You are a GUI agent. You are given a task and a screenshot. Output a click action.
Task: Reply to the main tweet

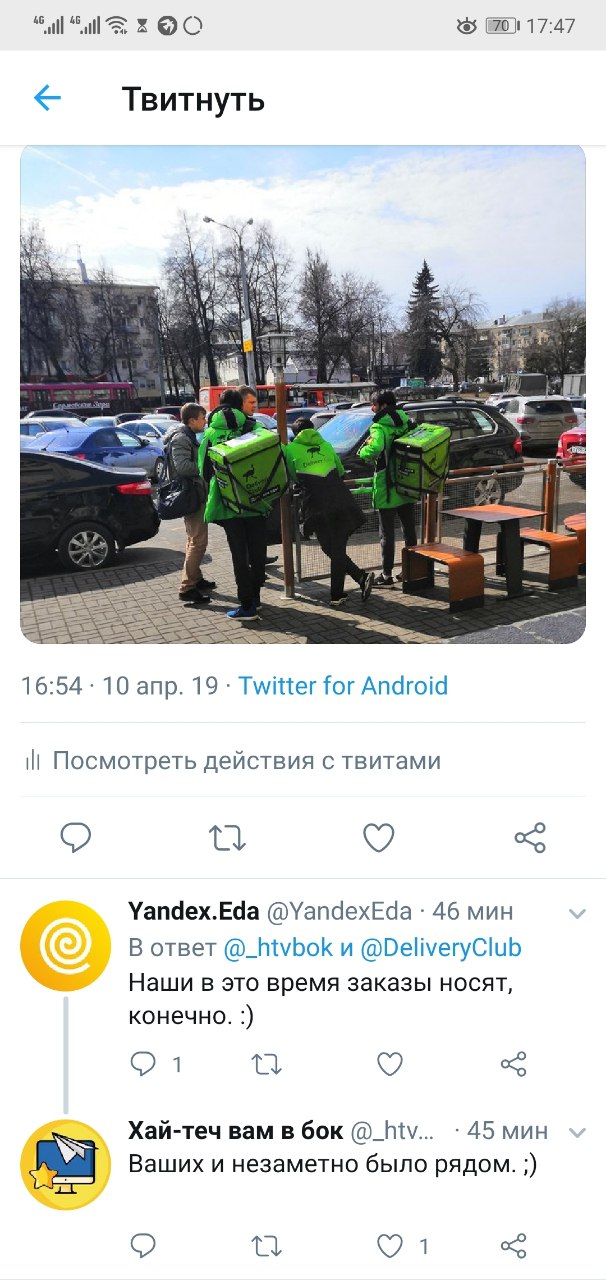click(76, 837)
